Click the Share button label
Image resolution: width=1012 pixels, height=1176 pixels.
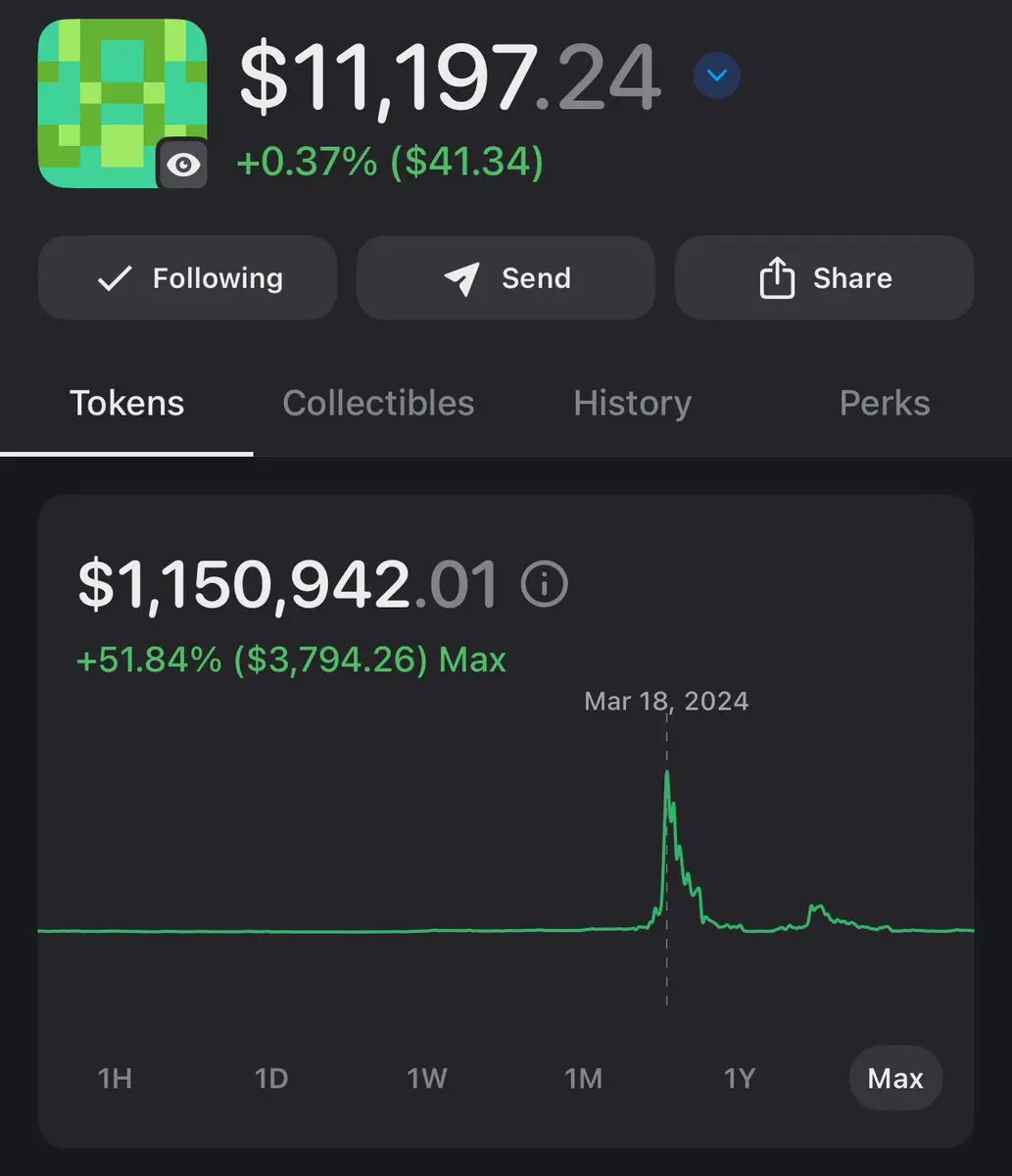pyautogui.click(x=852, y=278)
